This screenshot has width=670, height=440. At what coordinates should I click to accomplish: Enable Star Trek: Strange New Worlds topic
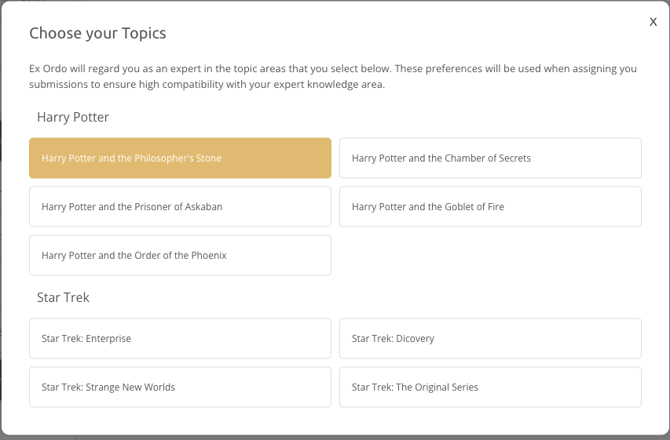click(180, 387)
